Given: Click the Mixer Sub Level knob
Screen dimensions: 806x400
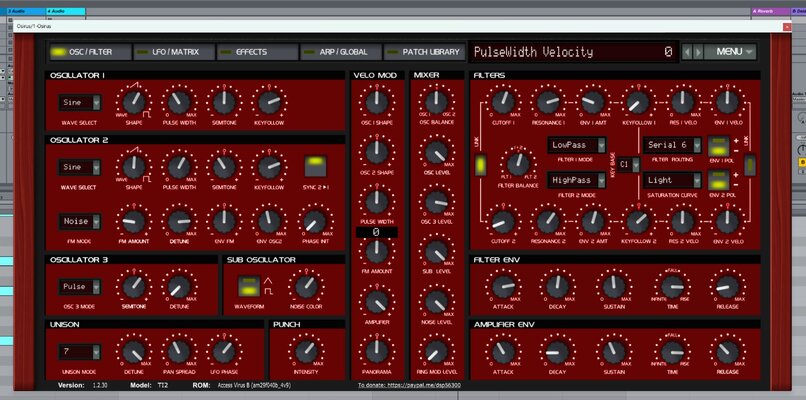Looking at the screenshot, I should 436,251.
